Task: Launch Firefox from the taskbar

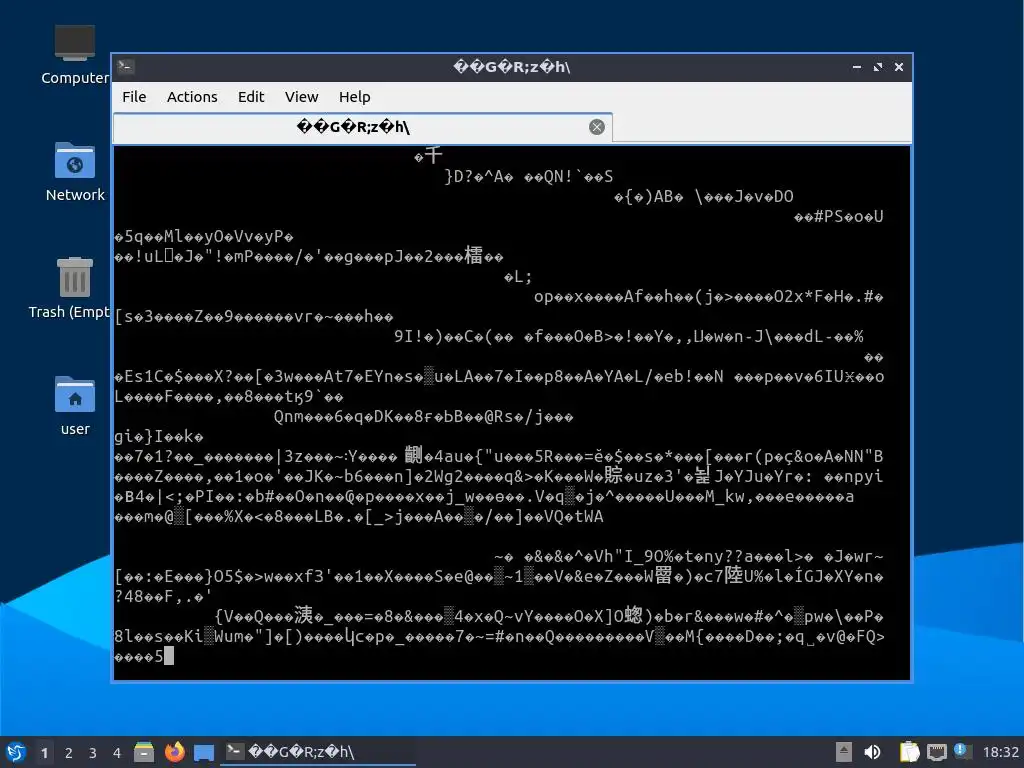Action: [174, 752]
